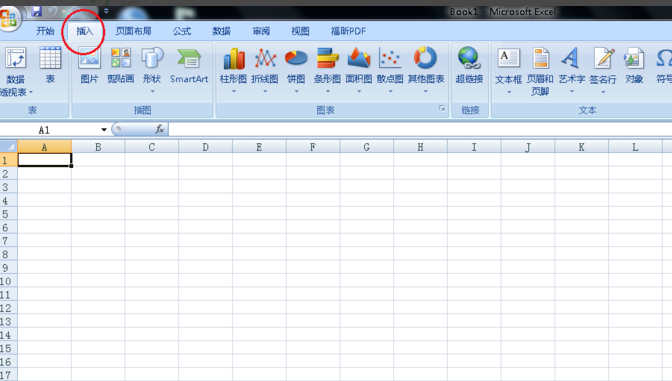The height and width of the screenshot is (381, 672).
Task: Insert a text box (文本框)
Action: (508, 59)
